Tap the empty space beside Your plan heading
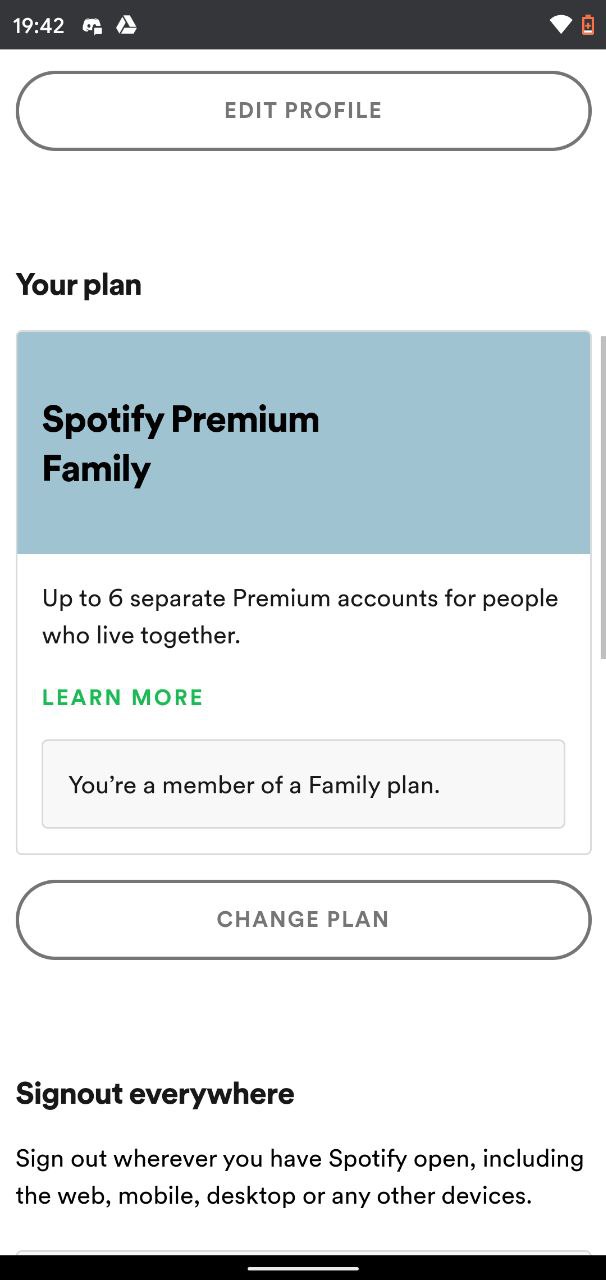Image resolution: width=606 pixels, height=1280 pixels. [x=370, y=285]
